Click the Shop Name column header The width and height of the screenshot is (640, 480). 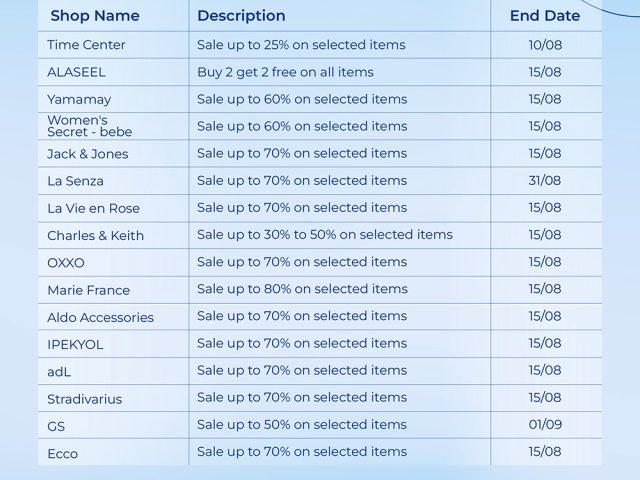(95, 16)
